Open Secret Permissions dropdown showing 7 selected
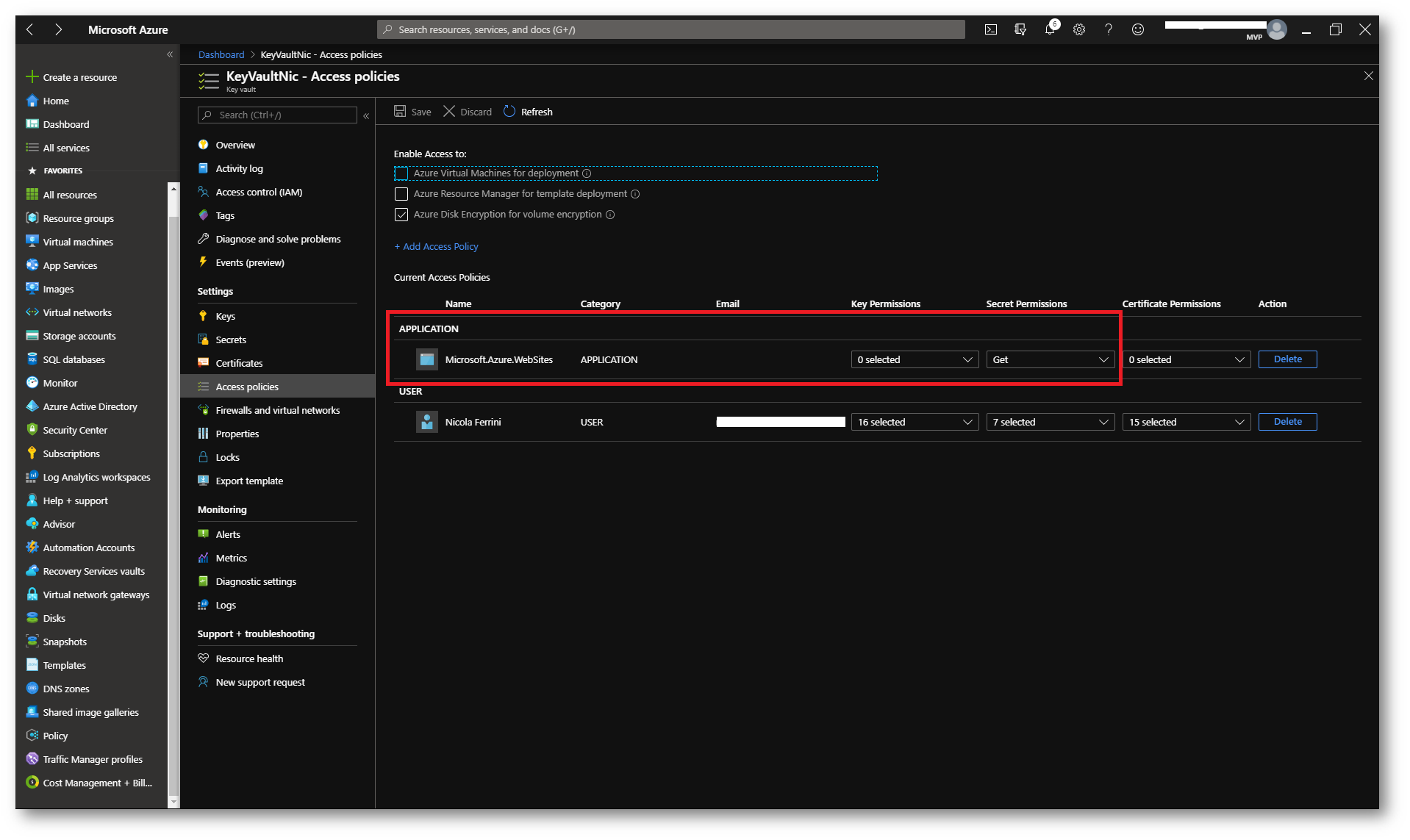The width and height of the screenshot is (1410, 840). [1051, 422]
